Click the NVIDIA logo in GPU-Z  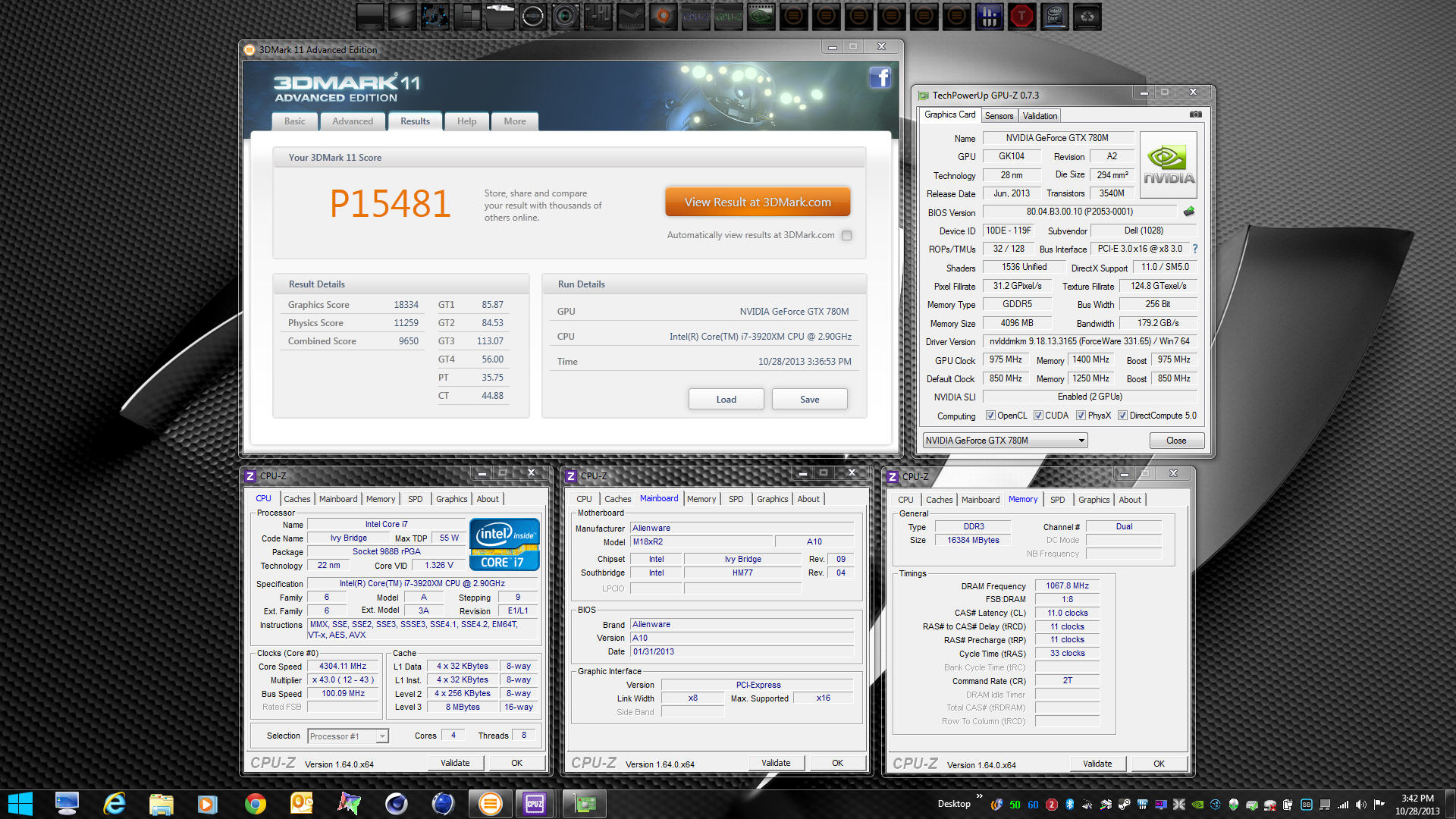(1168, 165)
